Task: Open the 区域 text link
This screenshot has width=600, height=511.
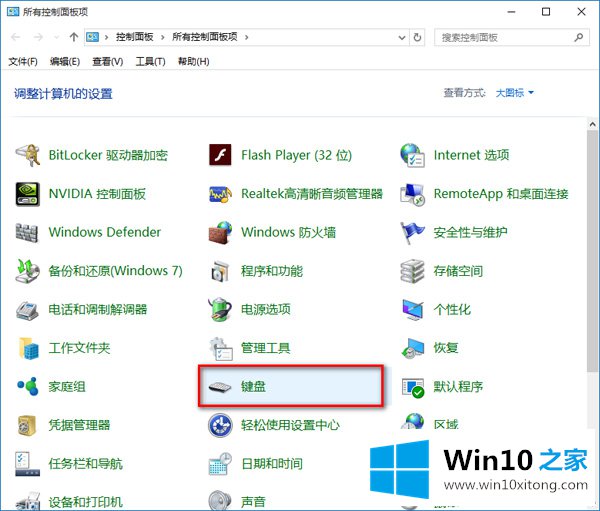Action: (x=446, y=424)
